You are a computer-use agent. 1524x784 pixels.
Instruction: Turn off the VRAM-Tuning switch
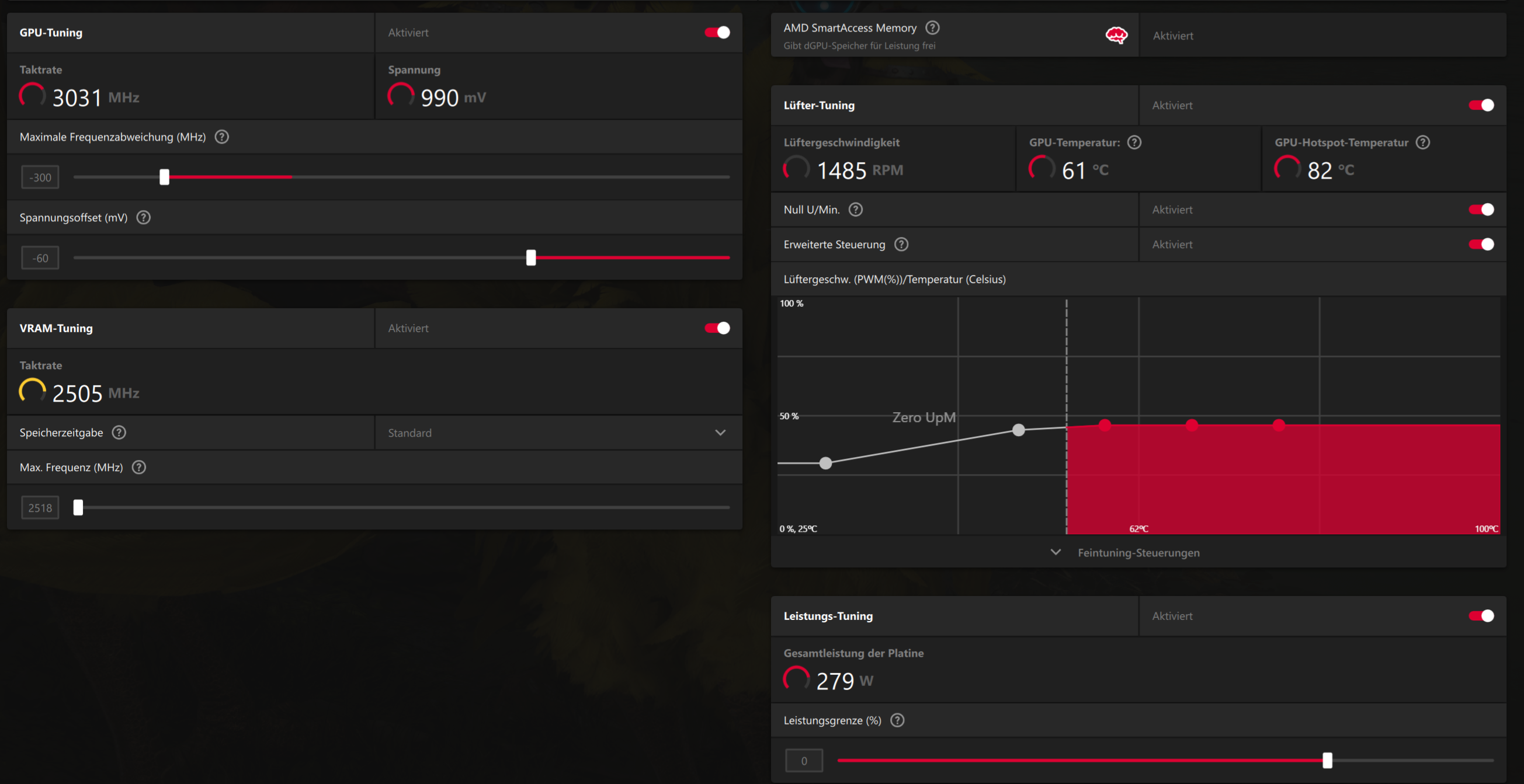pyautogui.click(x=717, y=328)
